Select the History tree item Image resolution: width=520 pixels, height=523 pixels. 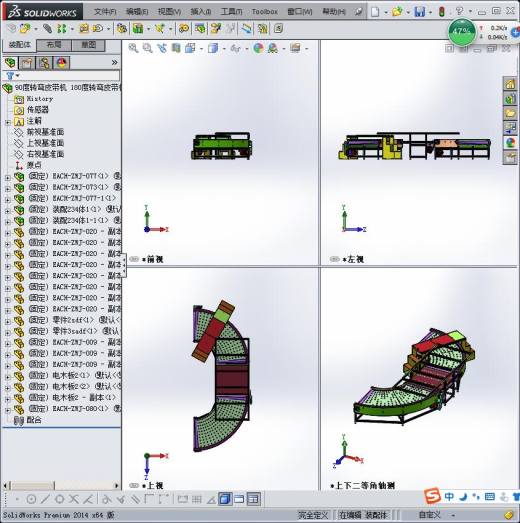[40, 99]
